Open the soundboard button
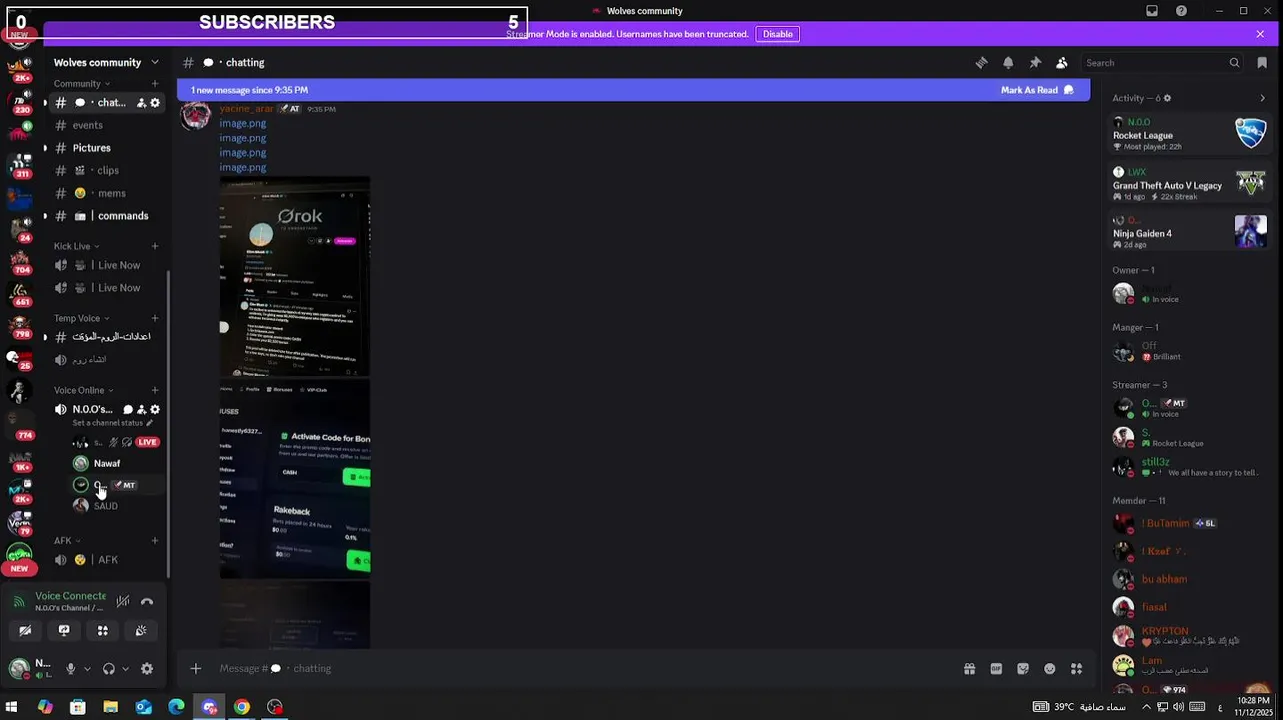The image size is (1283, 720). coord(141,630)
